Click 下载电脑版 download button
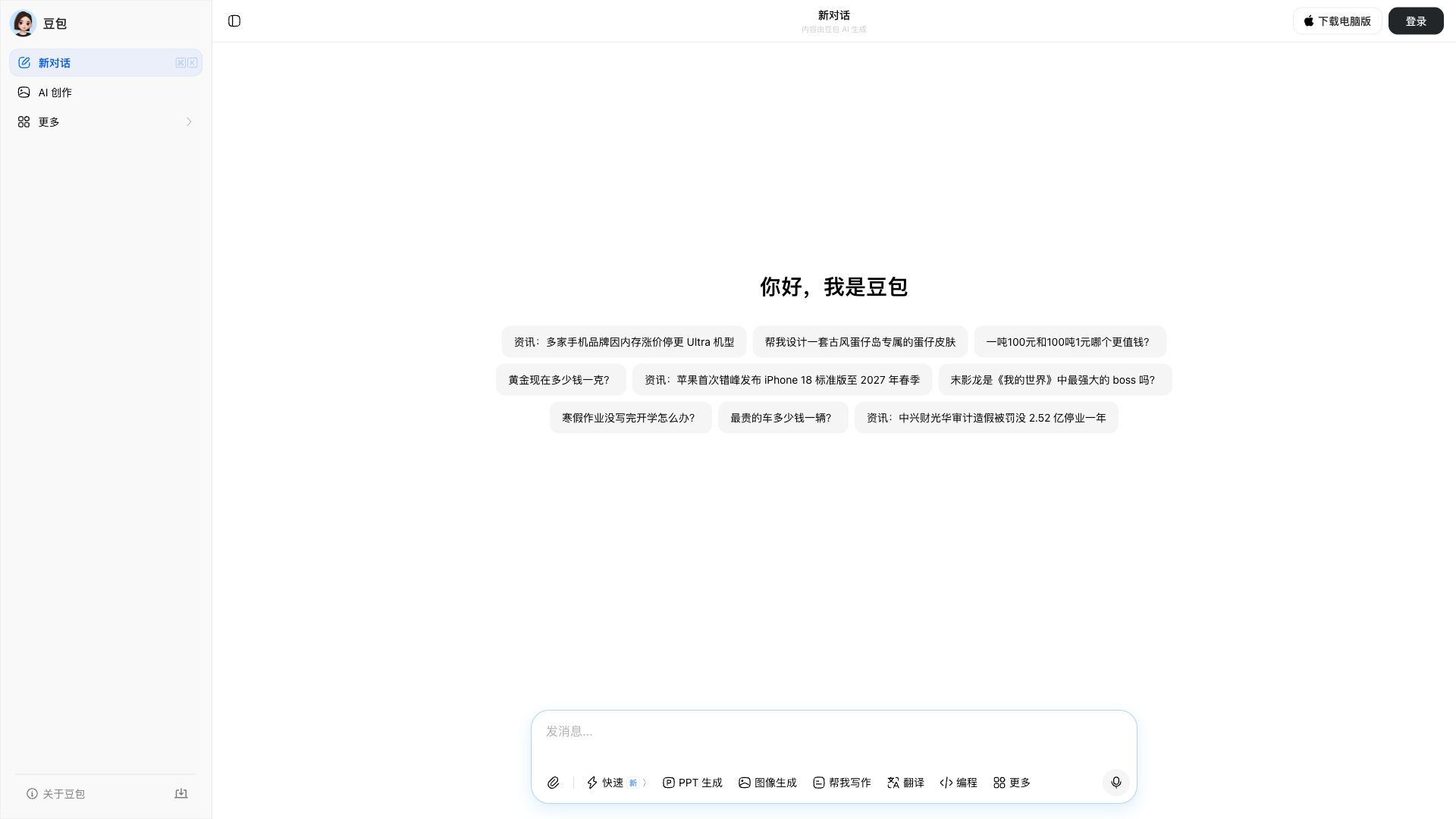 coord(1337,21)
